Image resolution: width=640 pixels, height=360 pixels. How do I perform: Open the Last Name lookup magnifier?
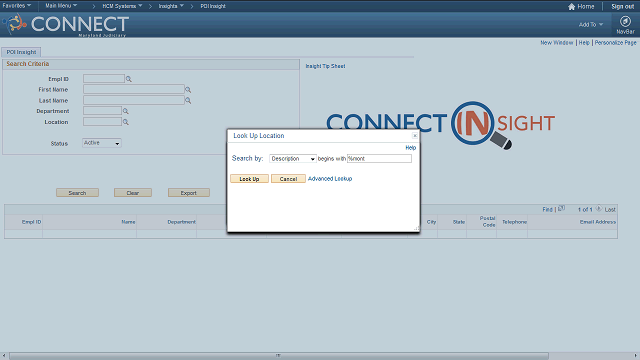pyautogui.click(x=188, y=100)
